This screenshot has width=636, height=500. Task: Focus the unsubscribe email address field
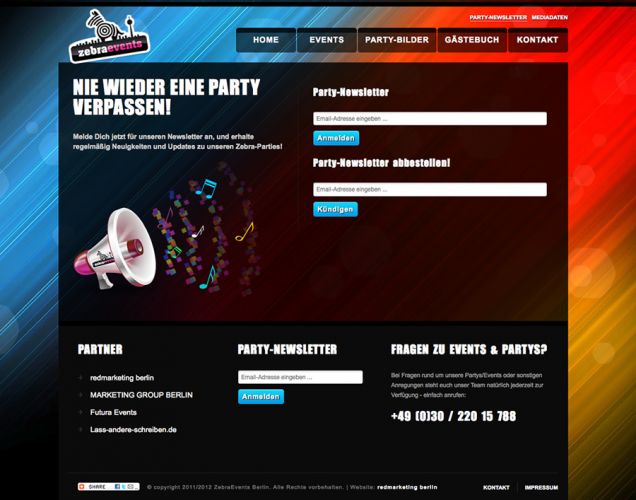tap(430, 189)
